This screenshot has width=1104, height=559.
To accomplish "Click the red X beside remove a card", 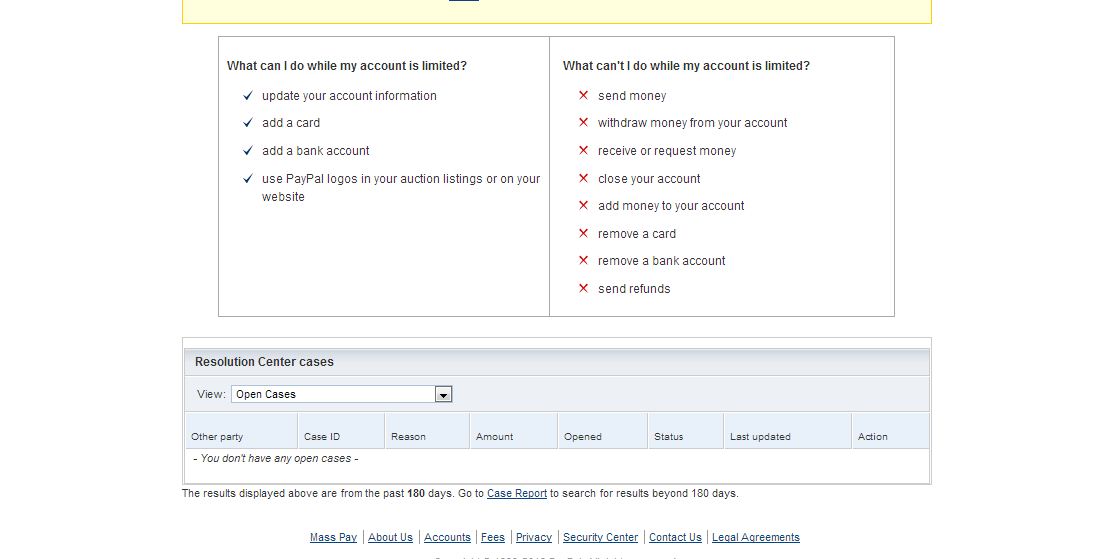I will pyautogui.click(x=583, y=233).
